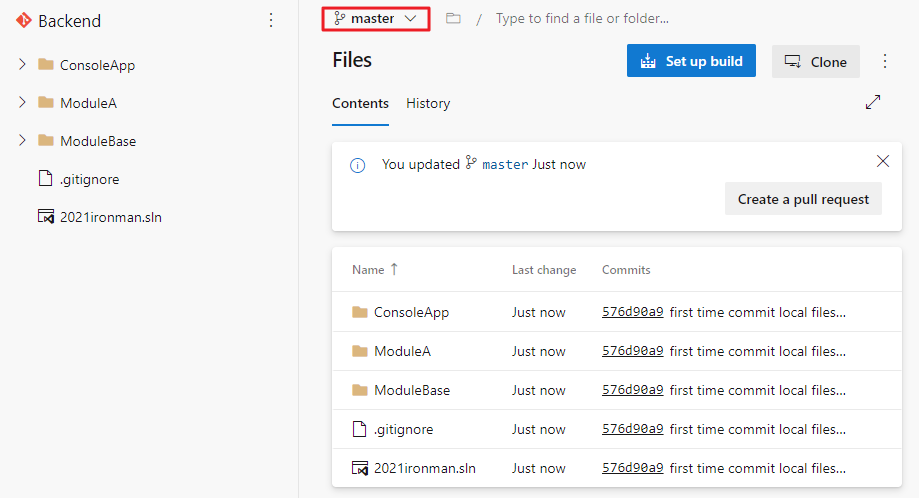919x498 pixels.
Task: Expand the ConsoleApp folder in tree
Action: point(22,65)
